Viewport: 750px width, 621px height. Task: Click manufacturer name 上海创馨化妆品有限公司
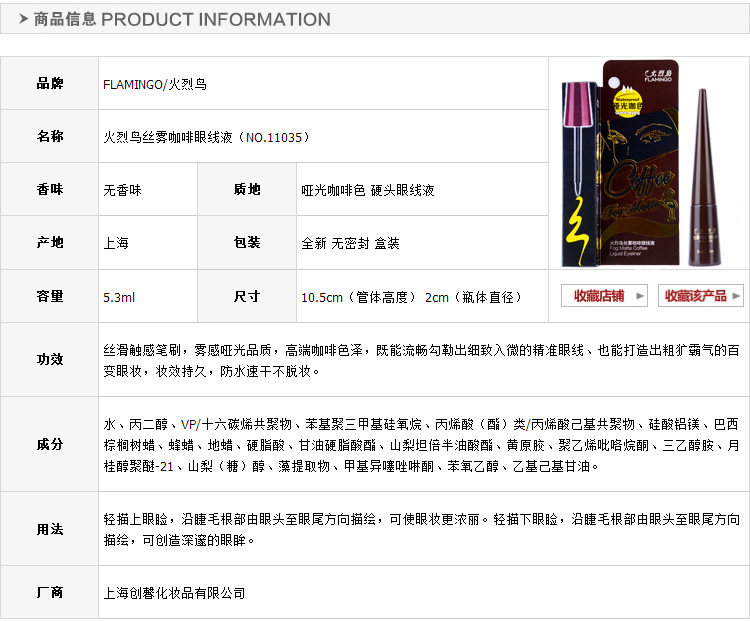click(174, 593)
